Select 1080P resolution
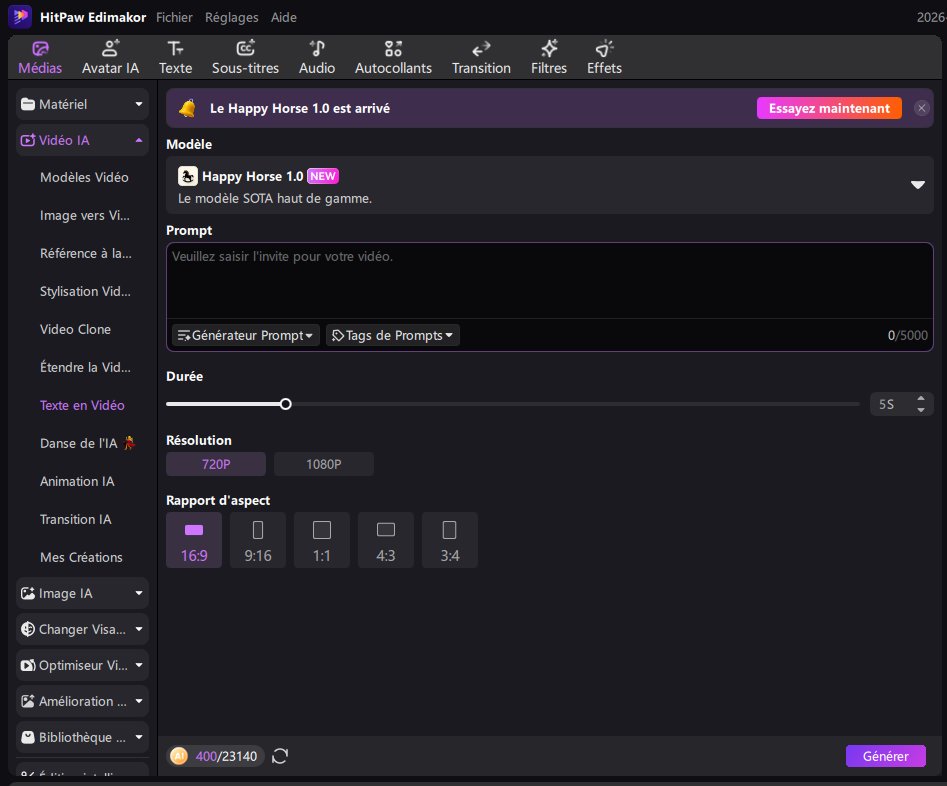The image size is (947, 786). [324, 464]
